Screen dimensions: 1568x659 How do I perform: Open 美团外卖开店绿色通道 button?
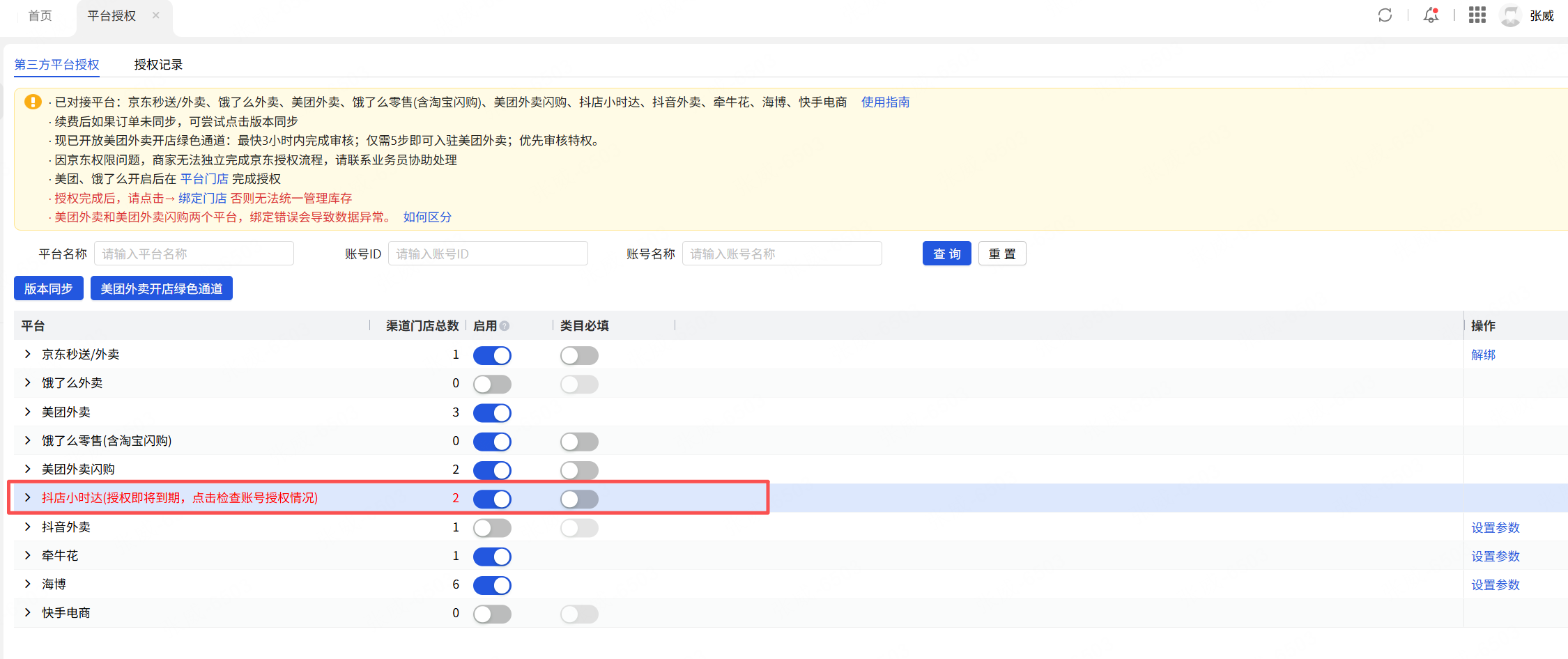(162, 288)
